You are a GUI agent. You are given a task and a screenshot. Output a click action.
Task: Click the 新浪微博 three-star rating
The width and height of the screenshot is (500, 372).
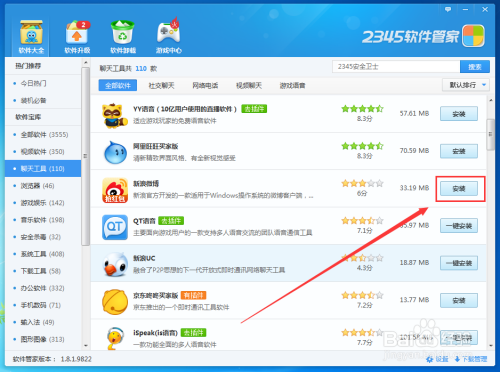pos(362,183)
